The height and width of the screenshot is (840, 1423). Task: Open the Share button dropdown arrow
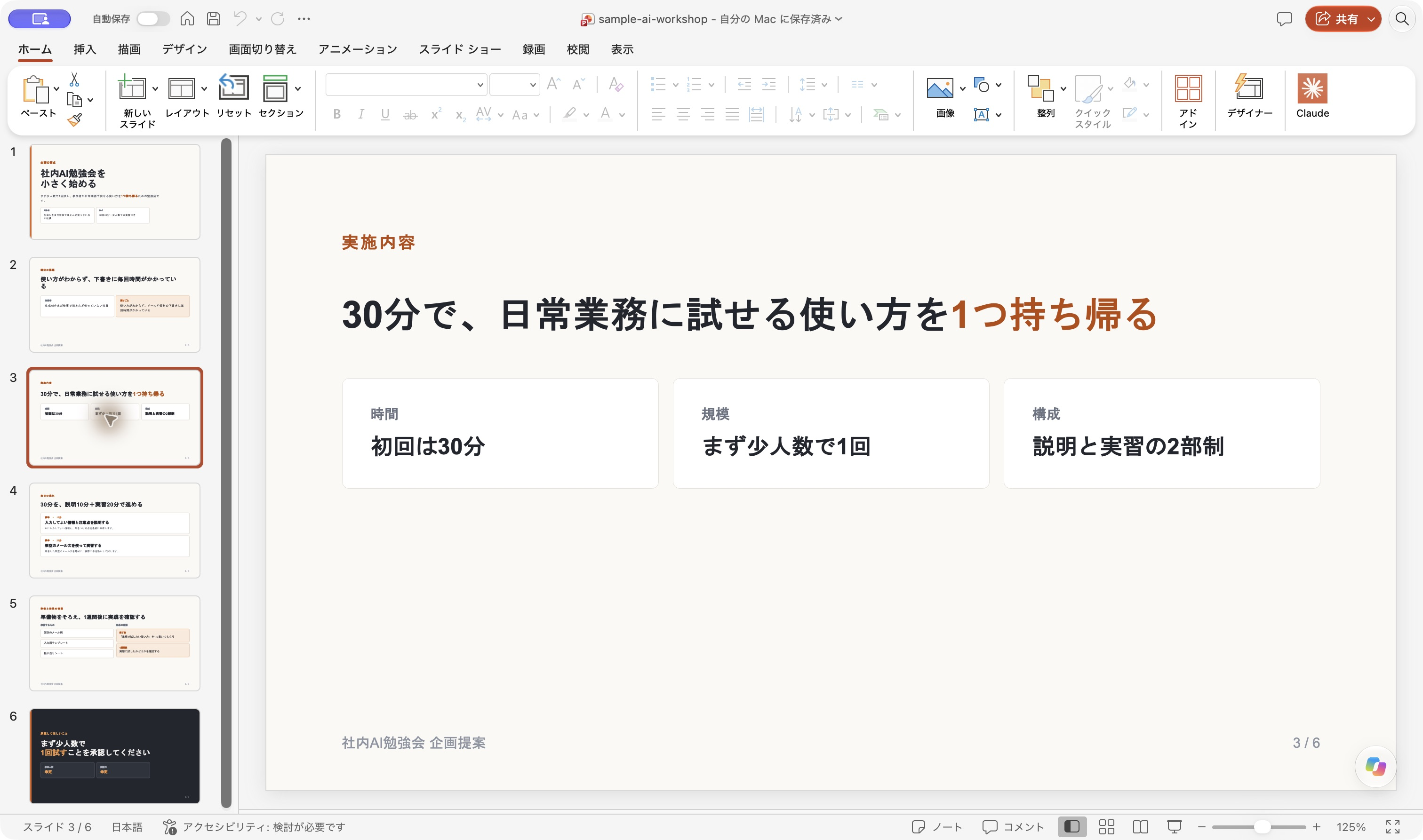pos(1371,19)
